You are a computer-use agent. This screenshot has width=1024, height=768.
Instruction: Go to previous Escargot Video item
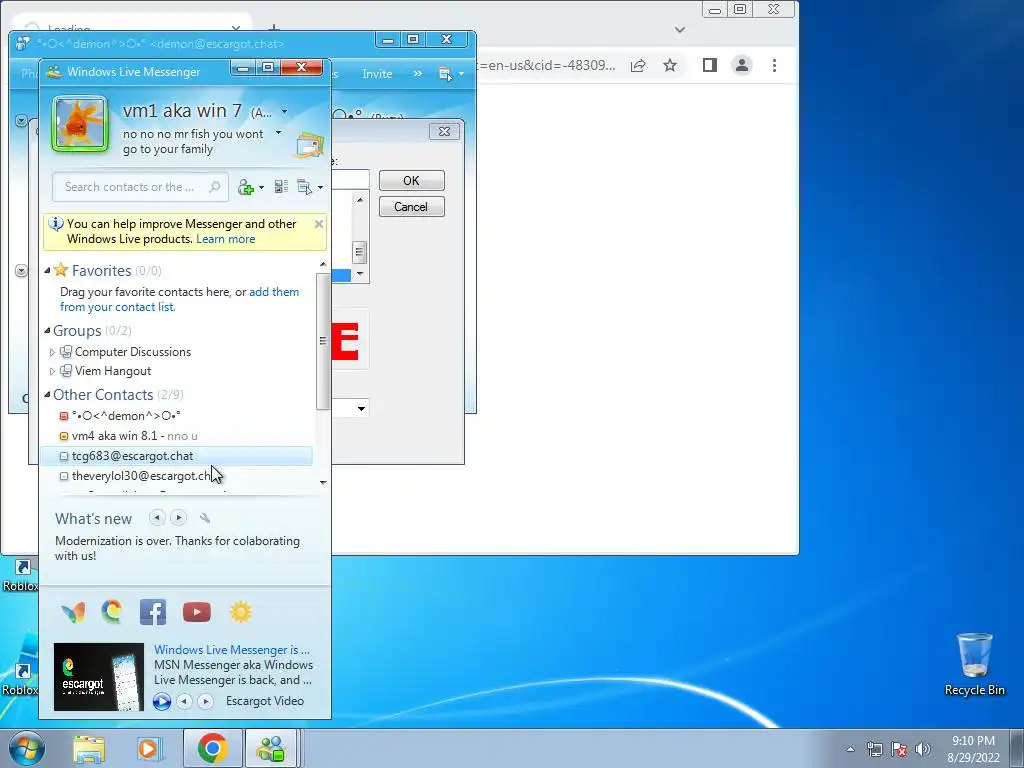pos(185,701)
